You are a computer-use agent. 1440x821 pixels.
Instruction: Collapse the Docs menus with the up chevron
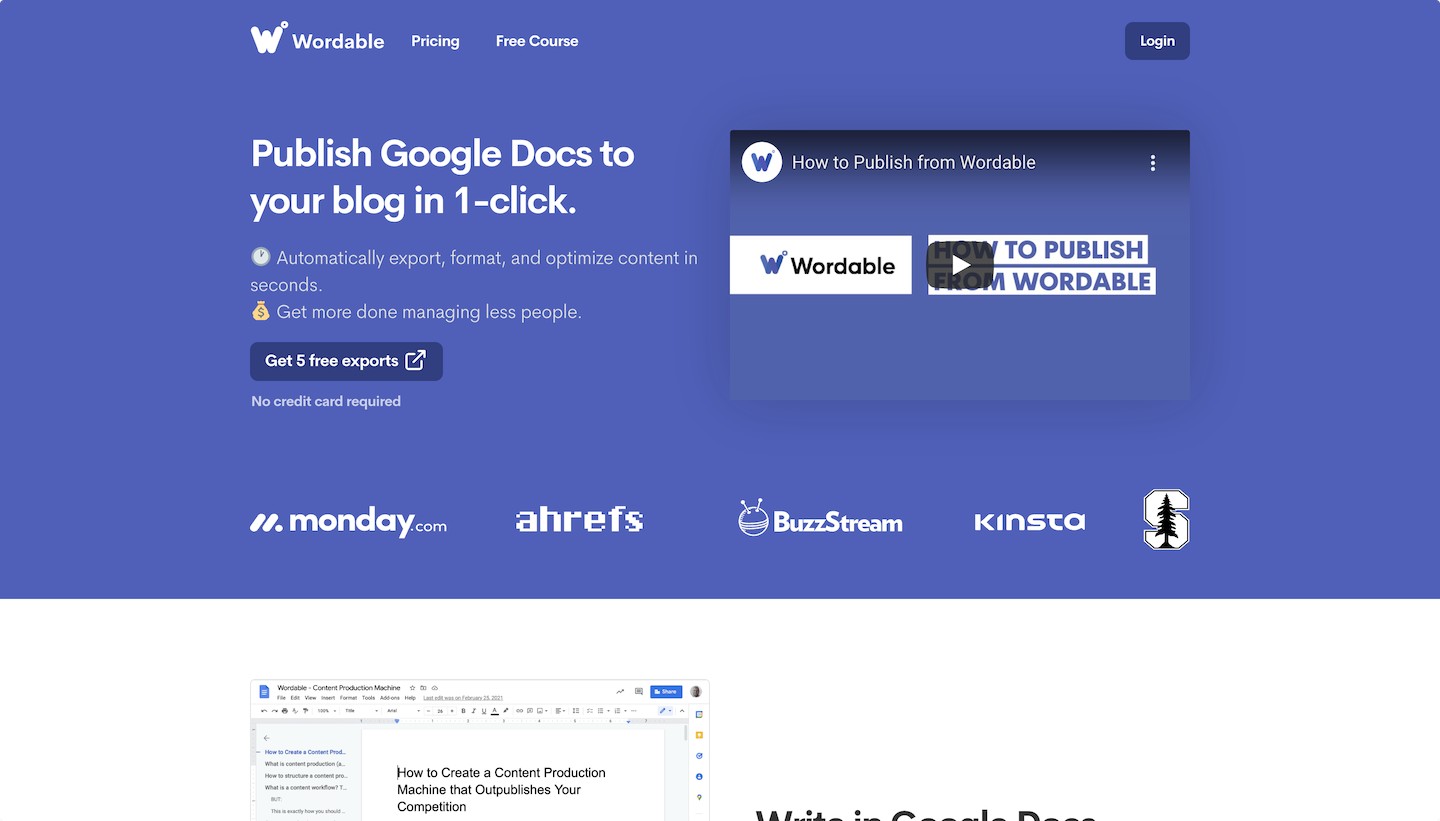click(682, 711)
